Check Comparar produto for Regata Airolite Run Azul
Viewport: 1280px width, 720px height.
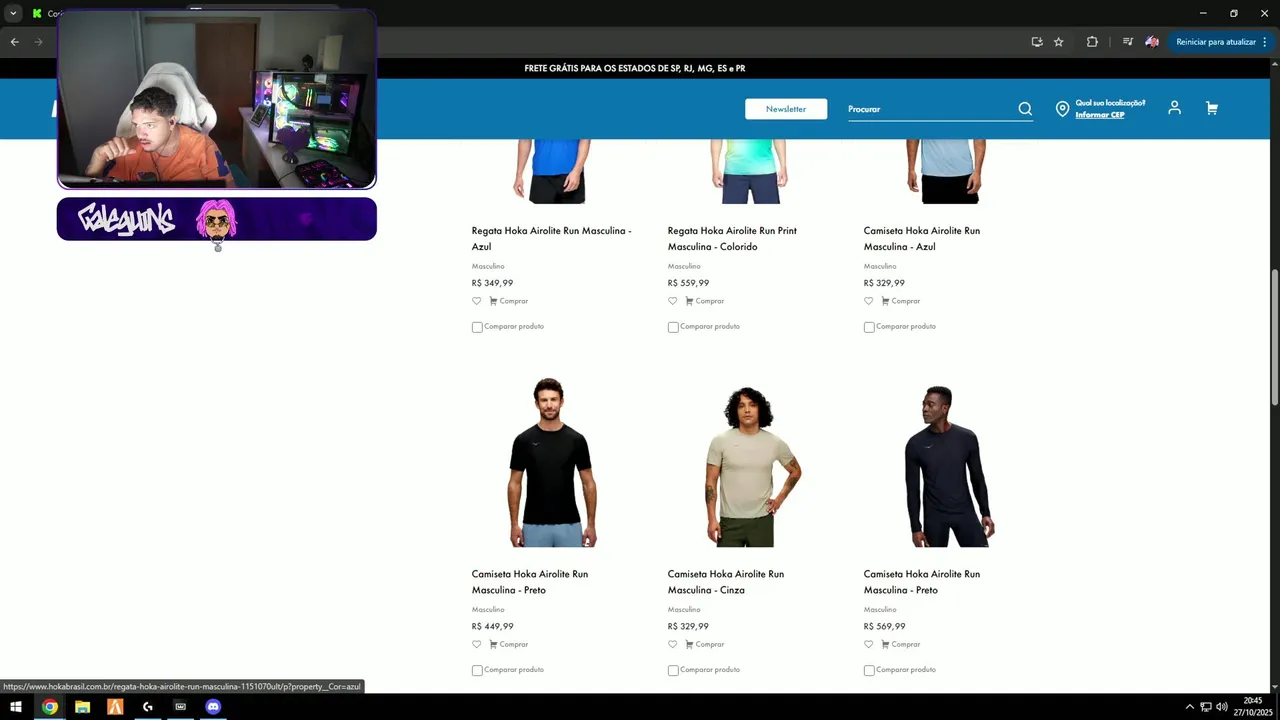point(477,327)
